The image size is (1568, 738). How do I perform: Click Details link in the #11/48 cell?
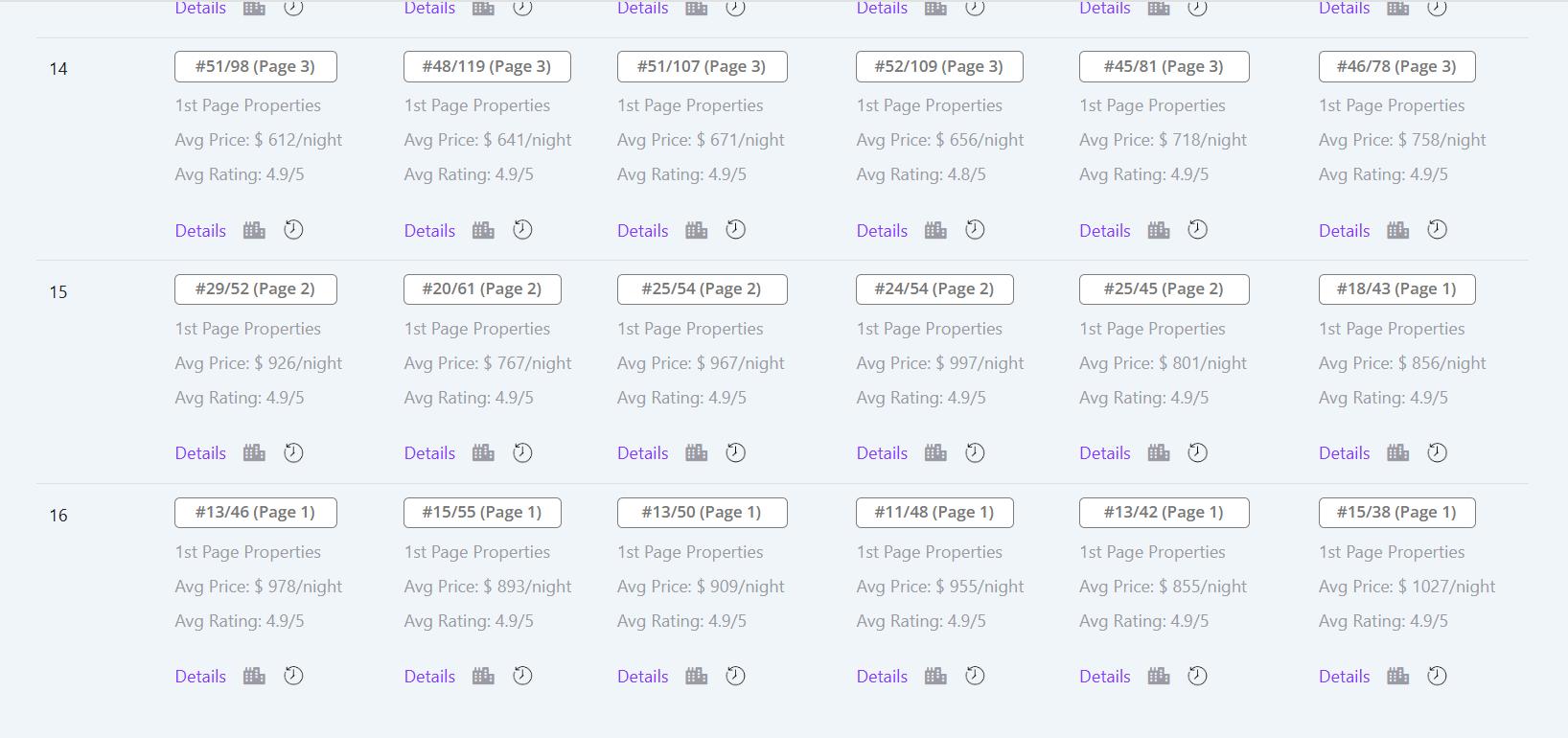coord(882,677)
